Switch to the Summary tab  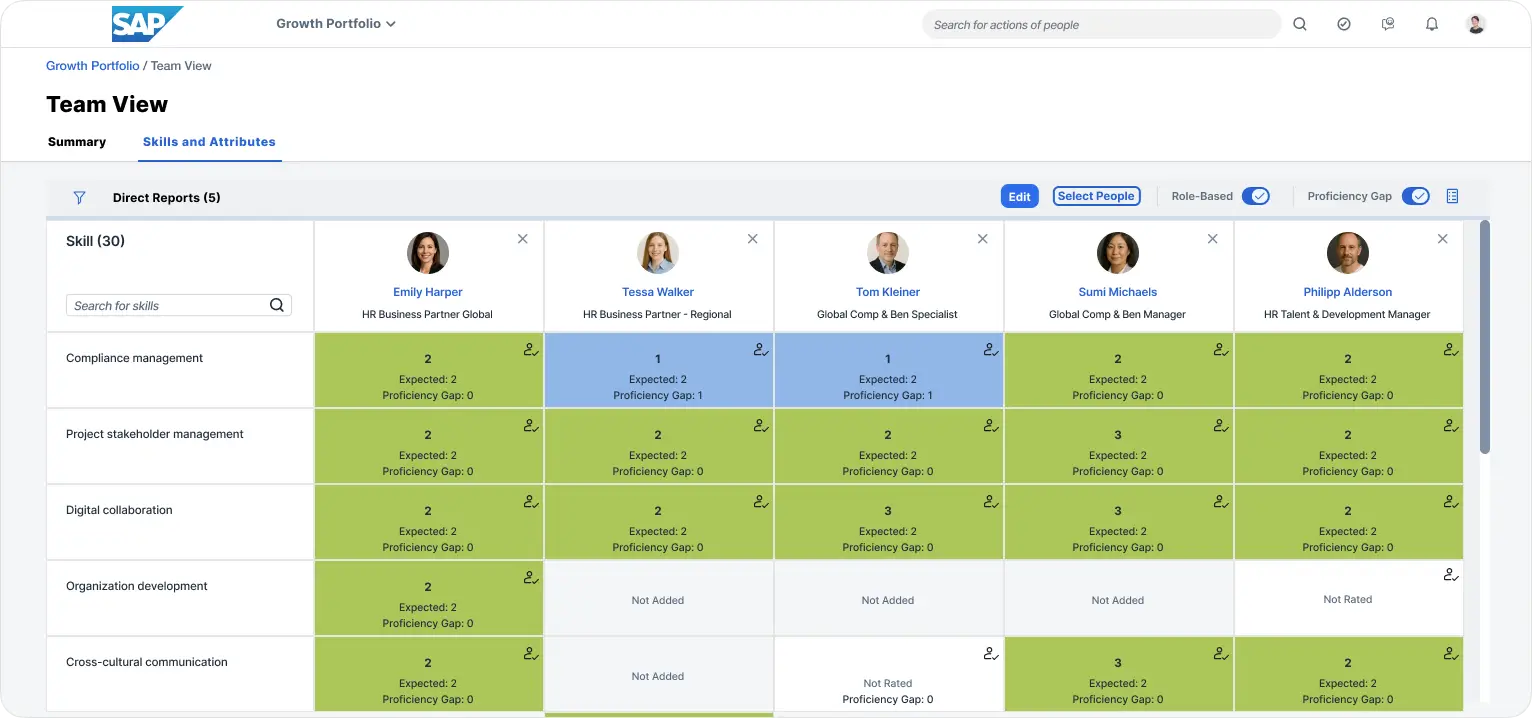pos(77,142)
